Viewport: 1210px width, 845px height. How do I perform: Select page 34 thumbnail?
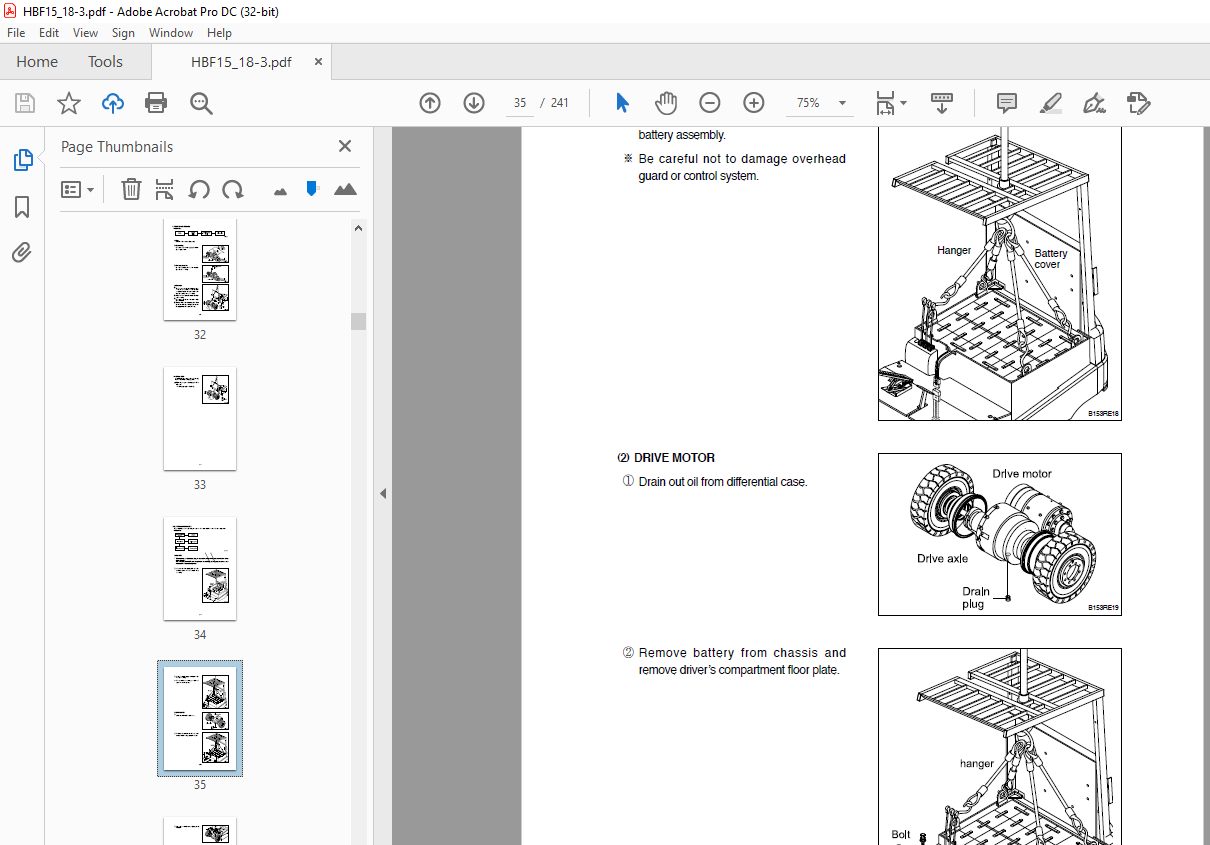click(200, 568)
